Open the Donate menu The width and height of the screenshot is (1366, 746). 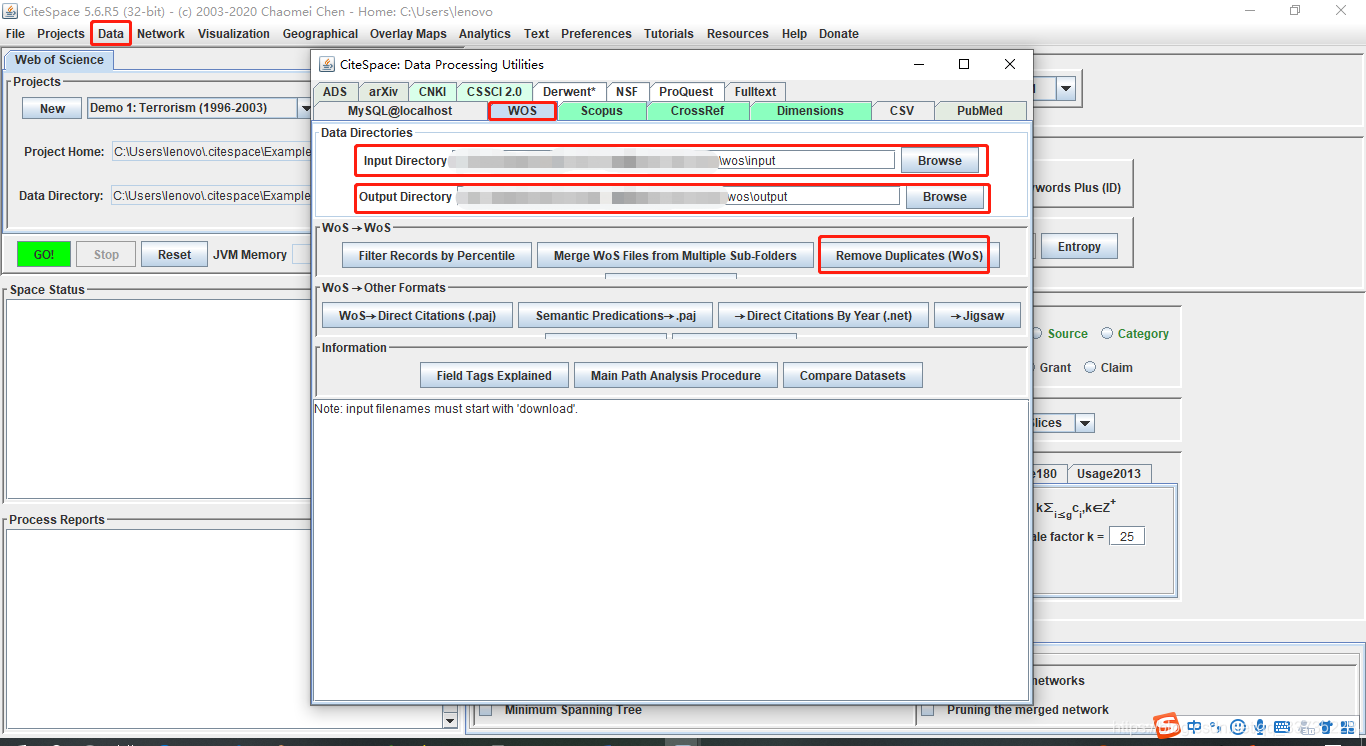[839, 34]
